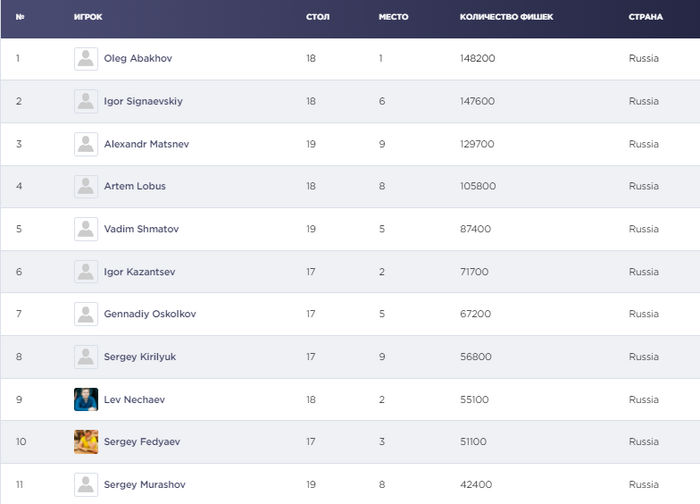The image size is (700, 504).
Task: Click the Sergey Murashov player name
Action: pyautogui.click(x=144, y=485)
